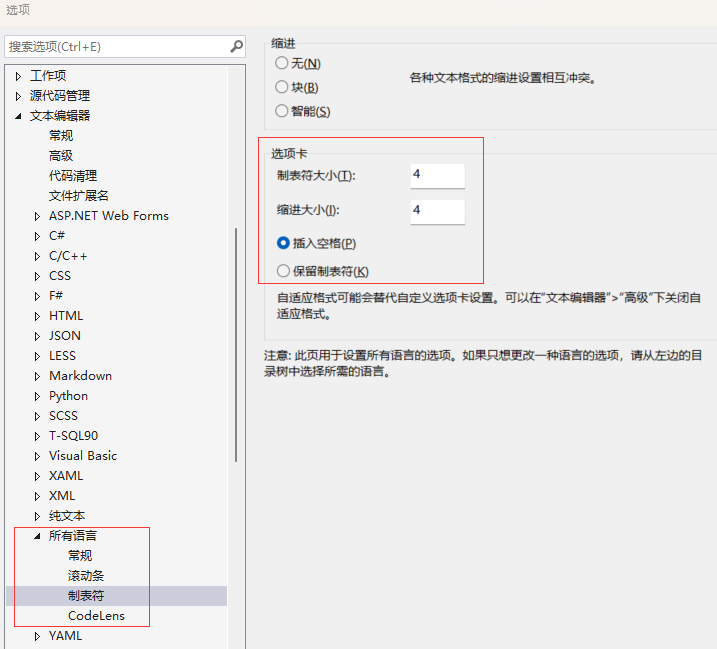The height and width of the screenshot is (649, 717).
Task: Expand the 纯文本 node
Action: coord(37,516)
